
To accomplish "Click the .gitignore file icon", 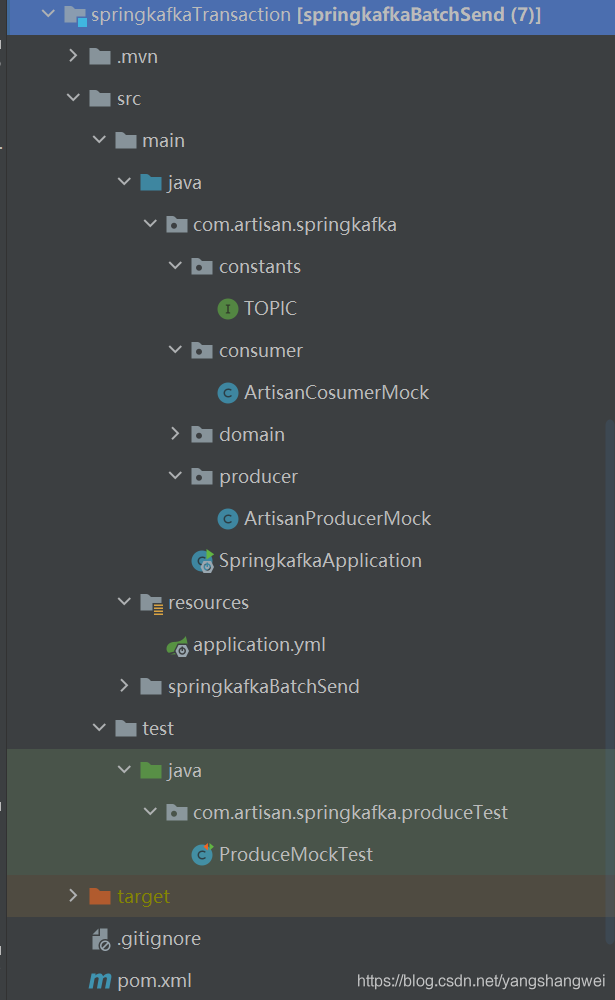I will point(100,939).
